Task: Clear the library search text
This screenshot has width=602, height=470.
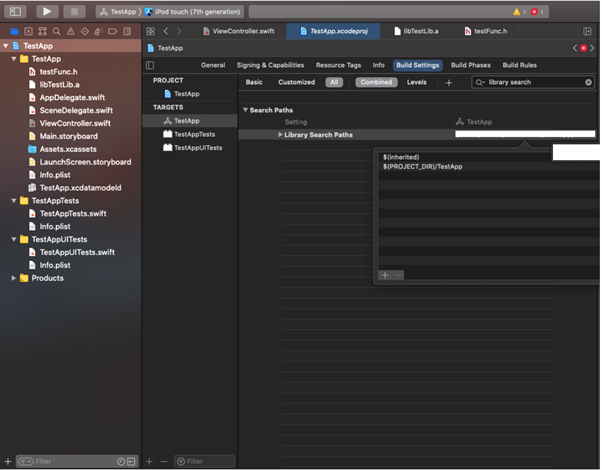Action: 588,82
